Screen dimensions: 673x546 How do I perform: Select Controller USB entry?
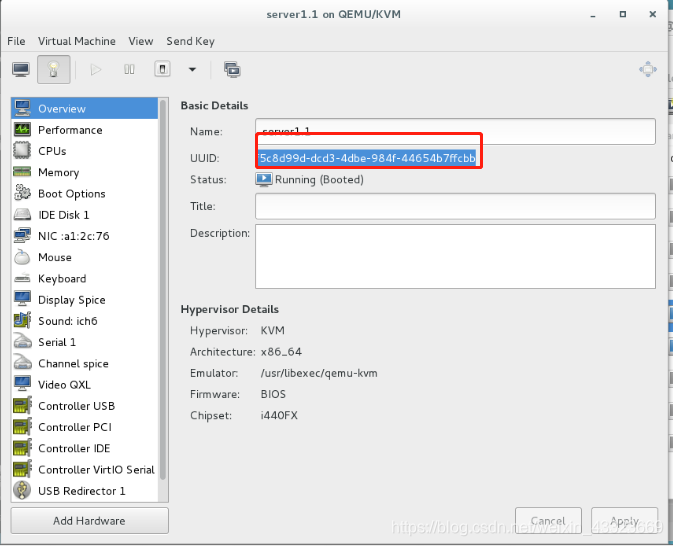85,406
